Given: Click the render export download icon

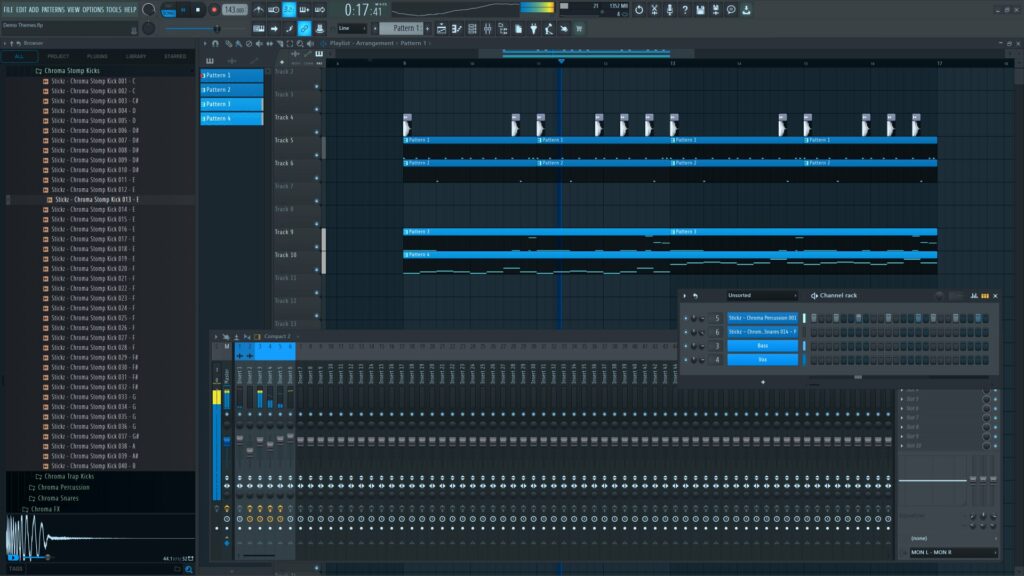Looking at the screenshot, I should (x=746, y=10).
